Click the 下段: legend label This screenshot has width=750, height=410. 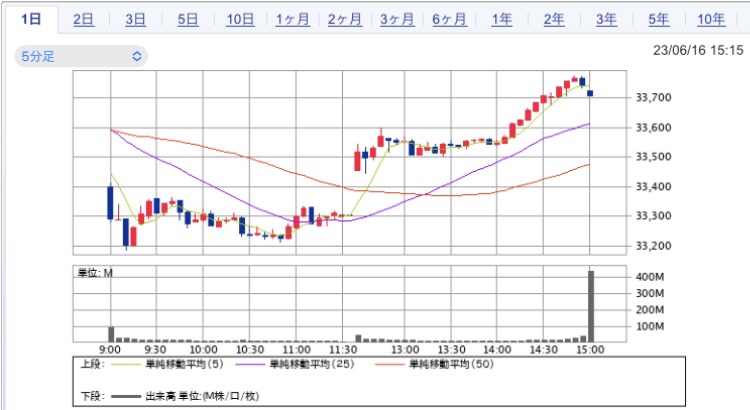92,396
